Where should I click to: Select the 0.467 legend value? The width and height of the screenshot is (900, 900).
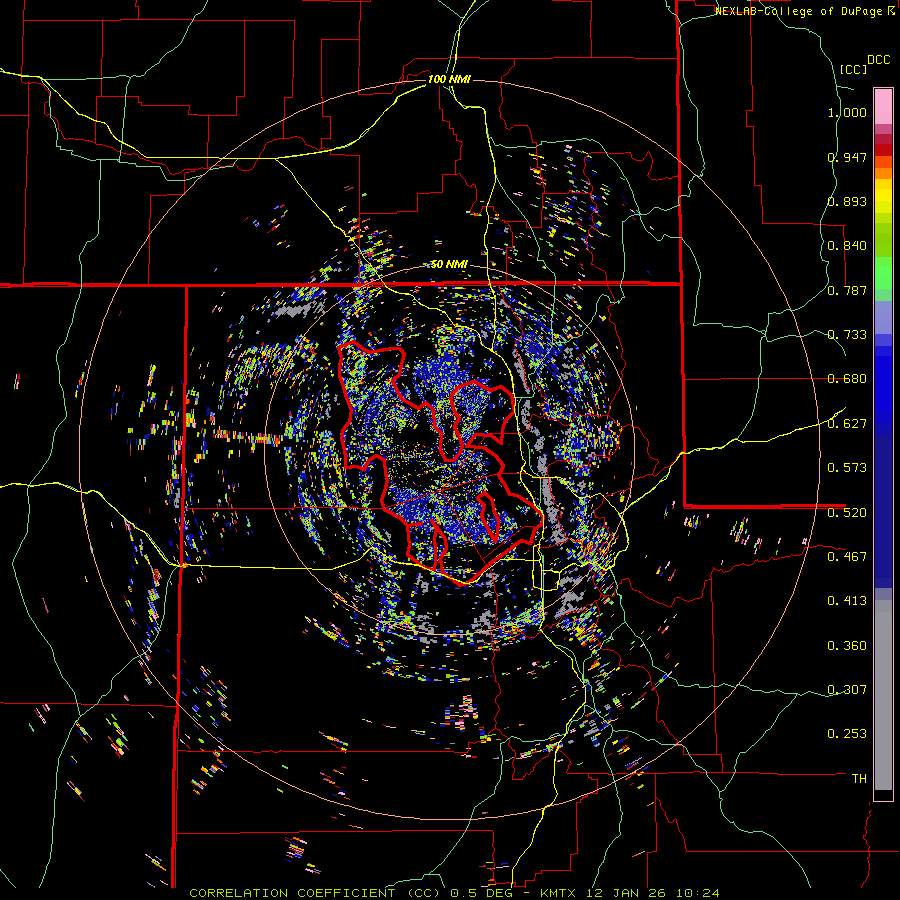(x=847, y=557)
